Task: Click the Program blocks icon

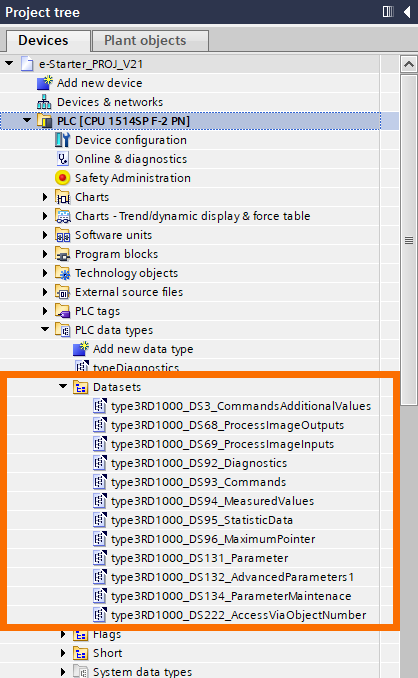Action: [63, 254]
